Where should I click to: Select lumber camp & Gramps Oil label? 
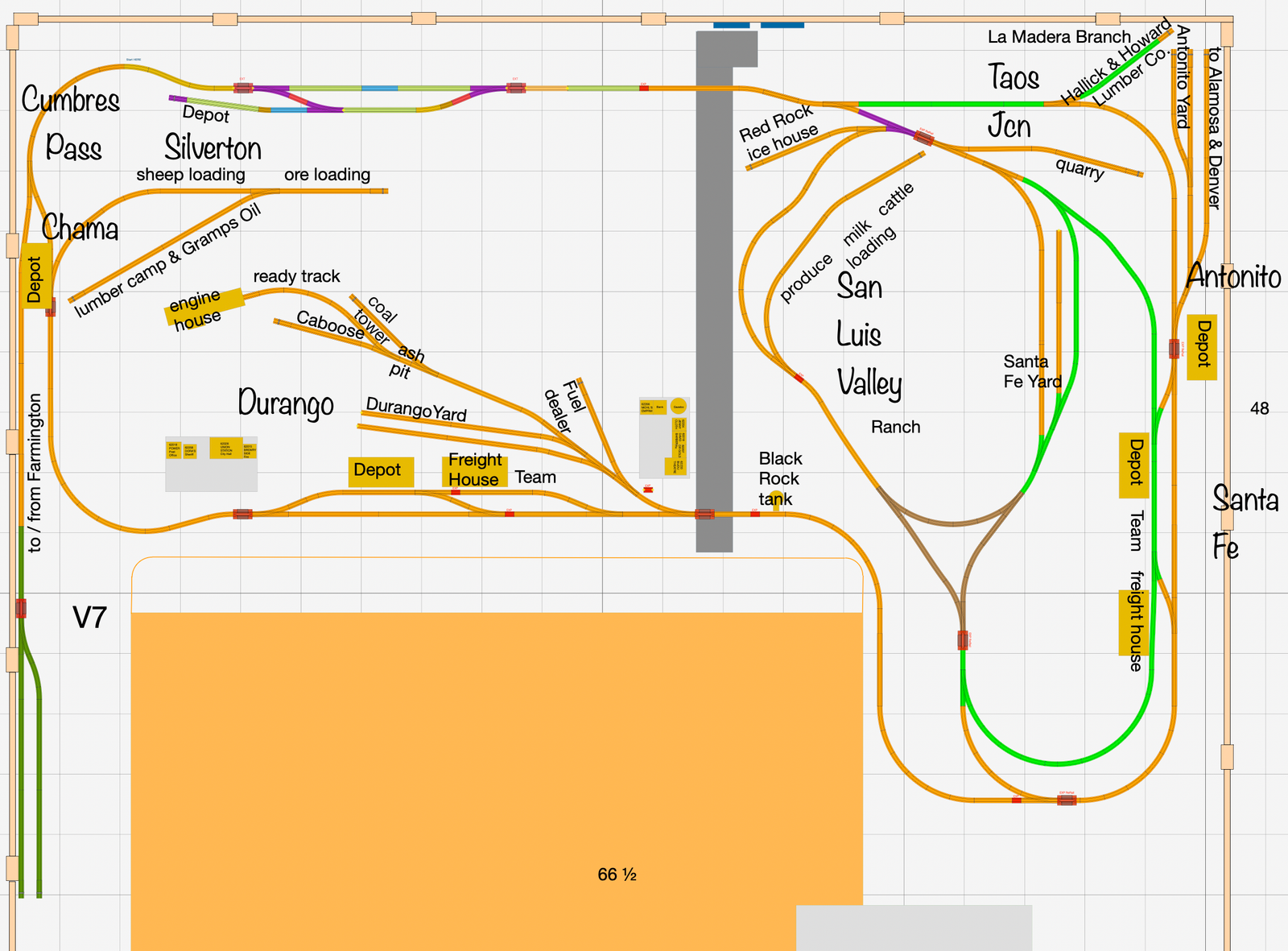168,261
